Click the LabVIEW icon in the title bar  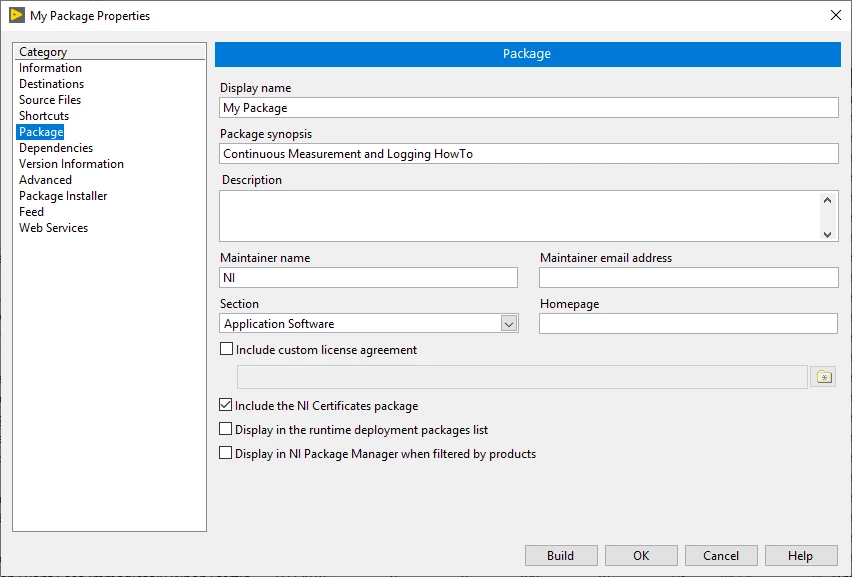pyautogui.click(x=17, y=15)
